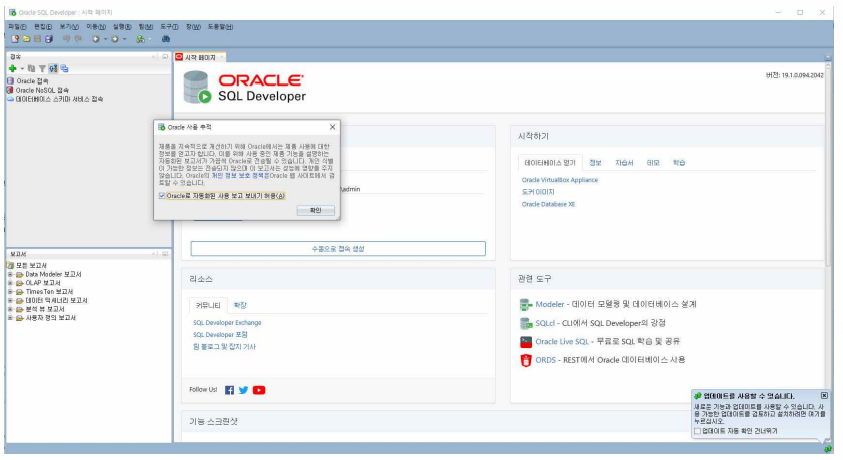The image size is (843, 460).
Task: Click the Facebook icon beside Follow Us
Action: [x=230, y=390]
